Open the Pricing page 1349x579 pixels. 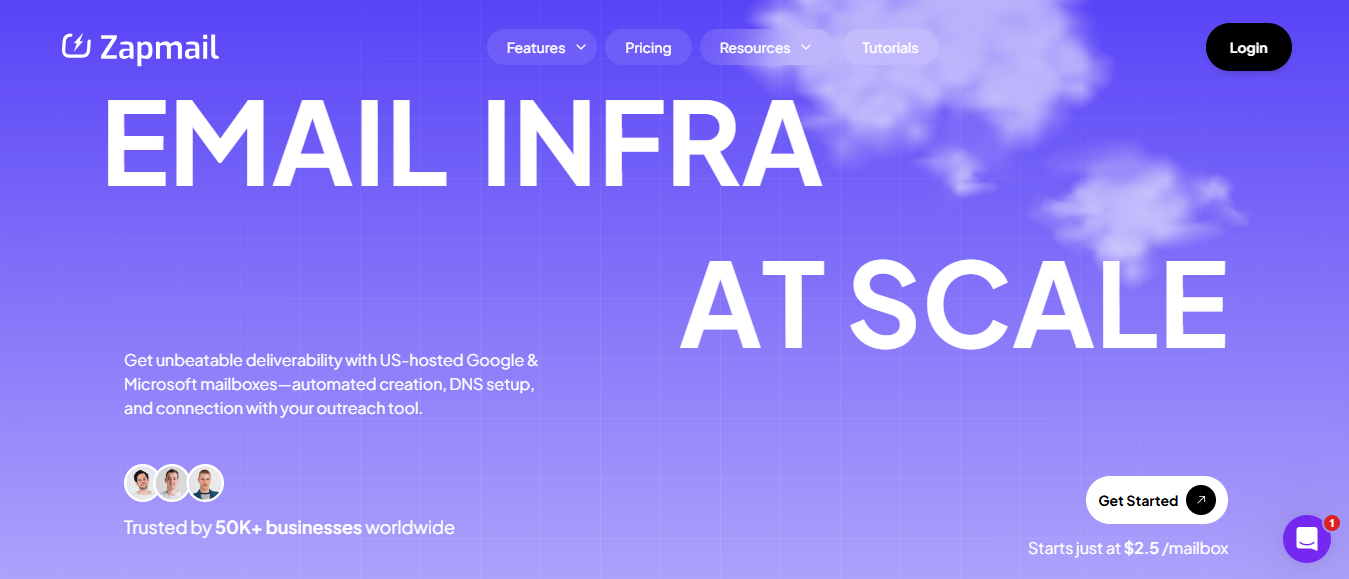point(648,47)
